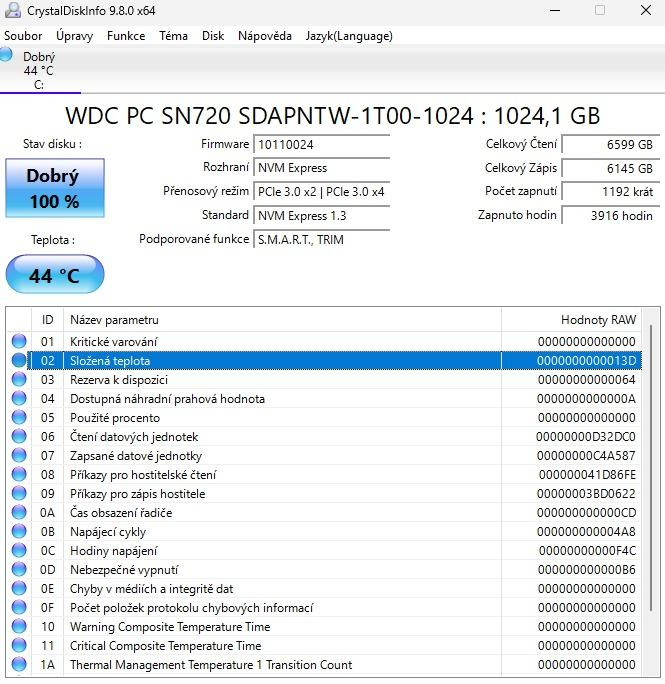The height and width of the screenshot is (684, 665).
Task: Close the CrystalDiskInfo window
Action: (646, 10)
